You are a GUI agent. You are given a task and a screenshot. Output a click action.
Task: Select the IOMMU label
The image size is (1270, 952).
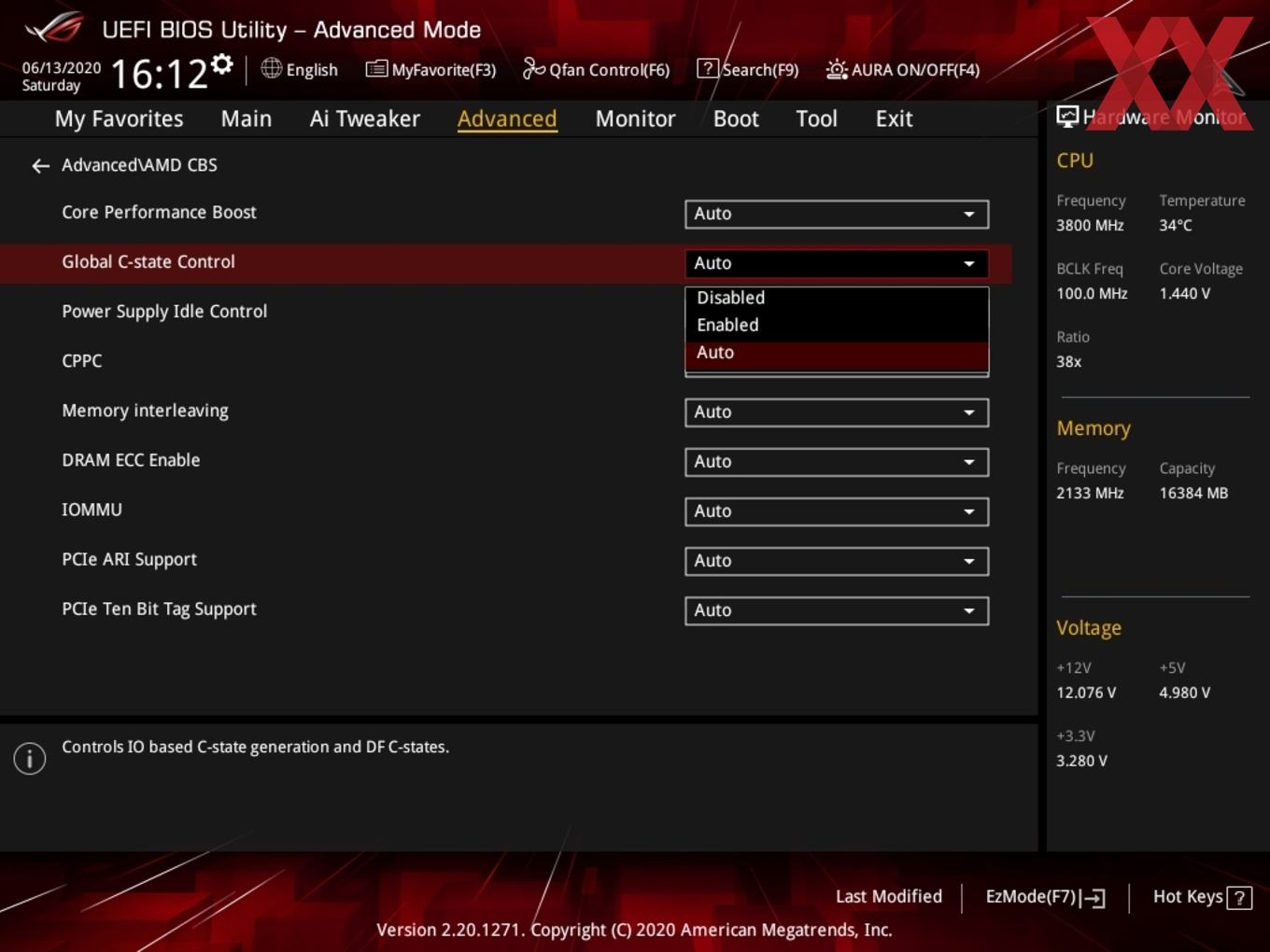pos(92,510)
